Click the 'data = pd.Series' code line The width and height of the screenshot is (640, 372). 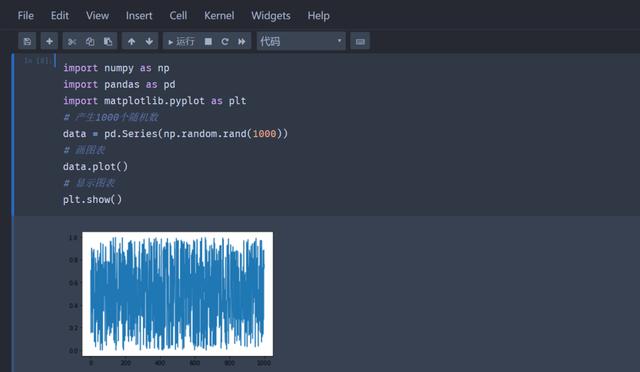176,134
